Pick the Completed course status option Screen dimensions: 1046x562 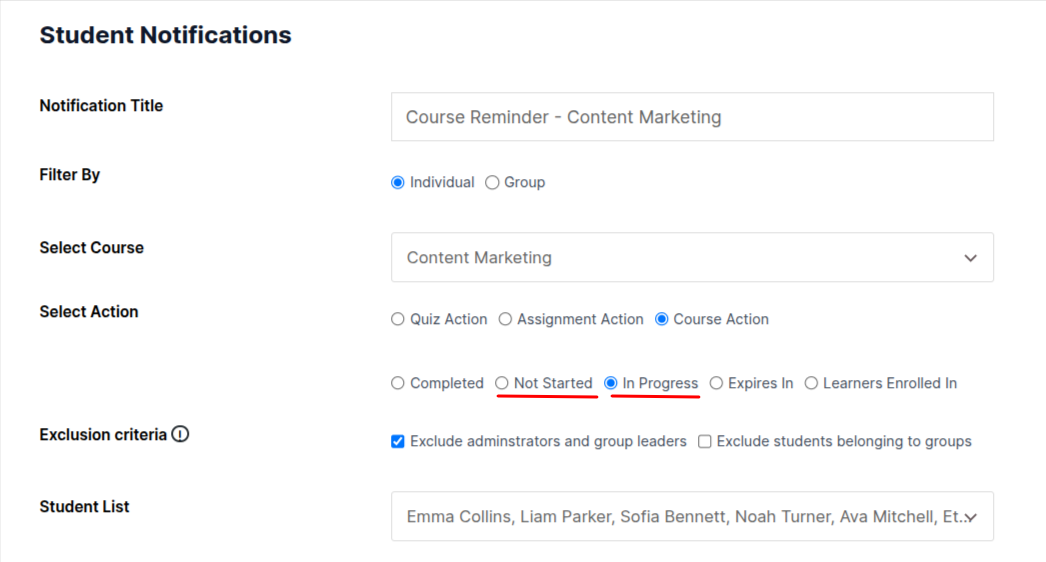[398, 384]
